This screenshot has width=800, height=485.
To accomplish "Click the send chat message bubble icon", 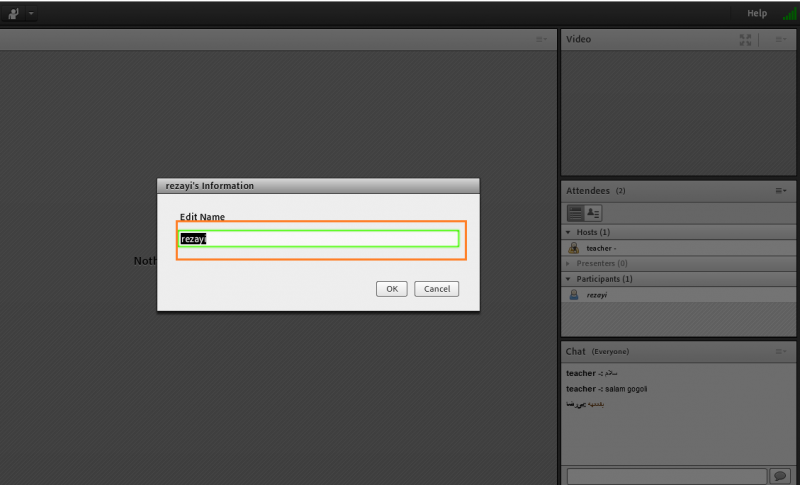I will pos(781,475).
